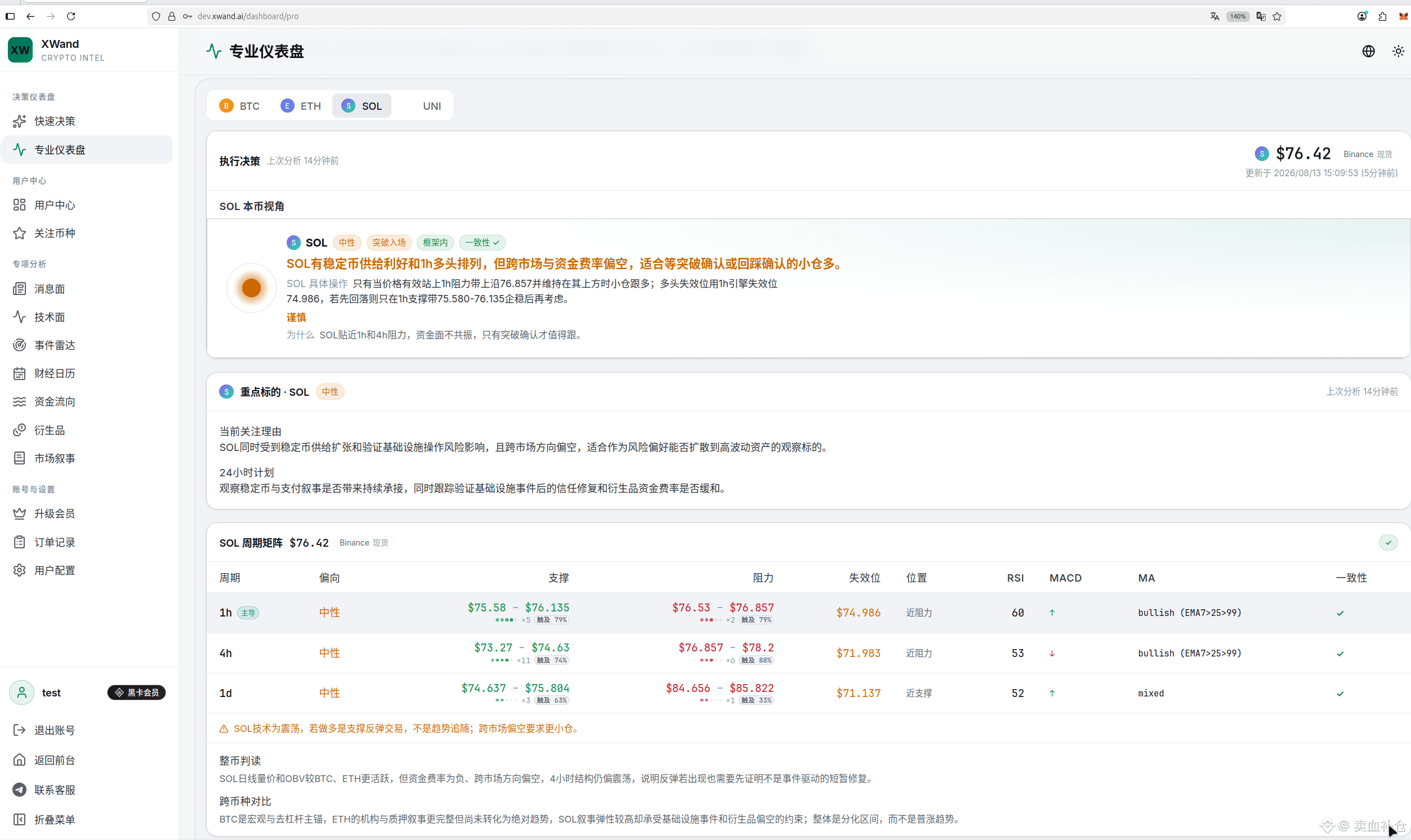The image size is (1411, 840).
Task: Open 市场叙事 document icon
Action: (x=20, y=458)
